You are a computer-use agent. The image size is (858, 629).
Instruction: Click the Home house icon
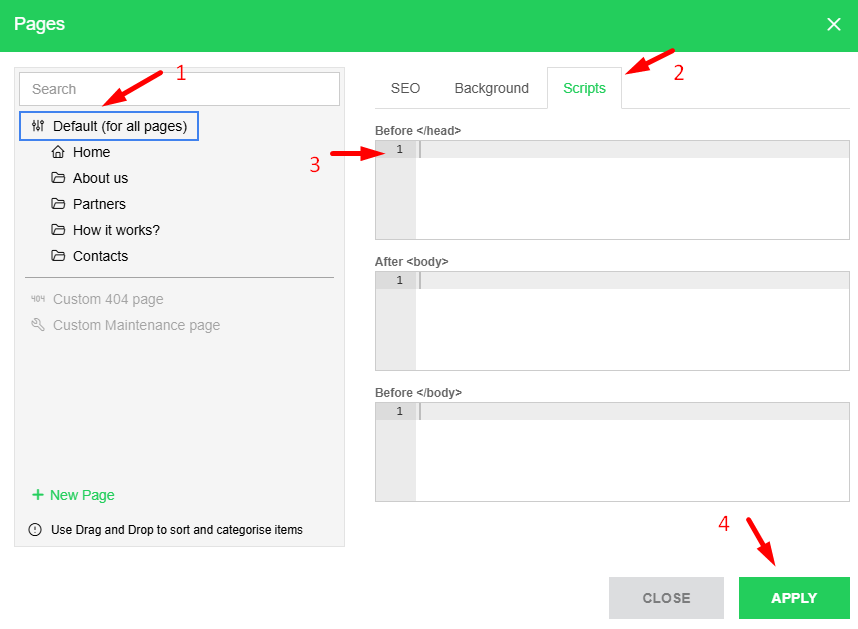(x=58, y=152)
